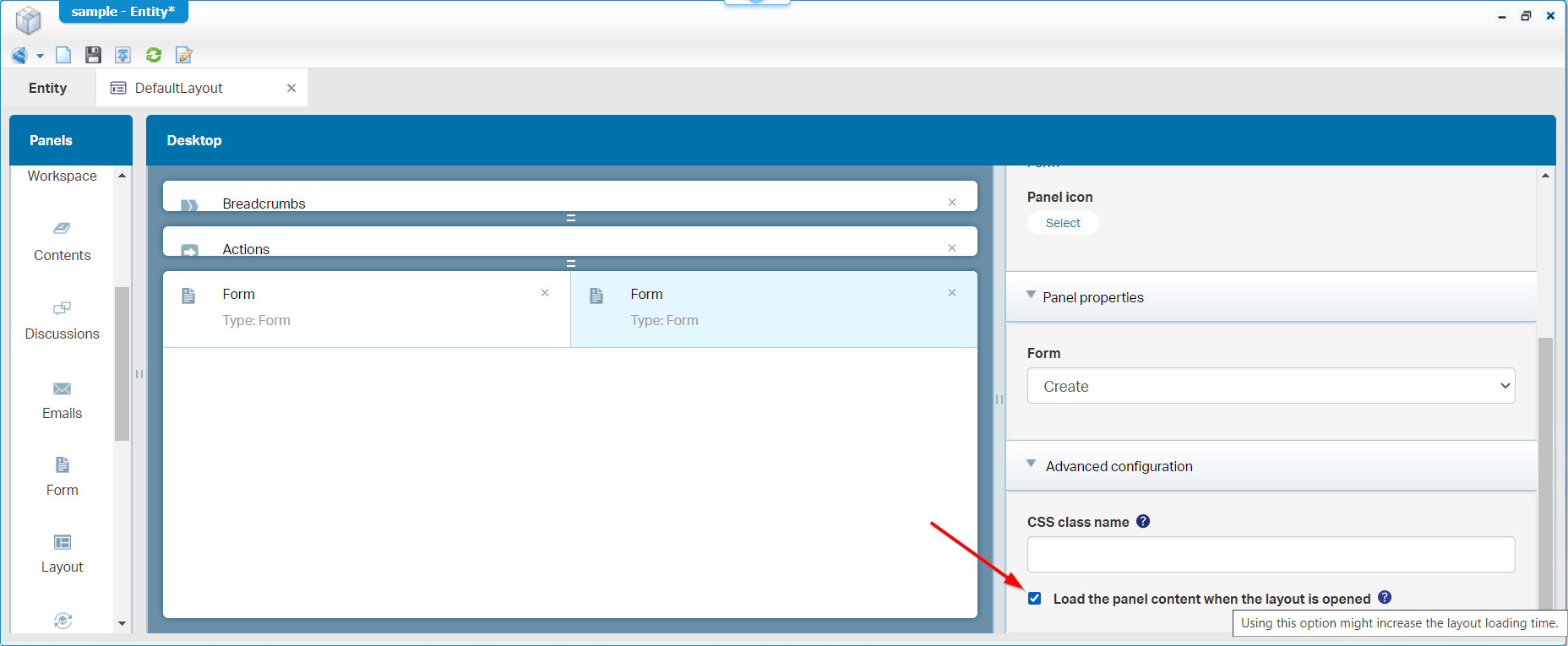Click the Panels header
1568x646 pixels.
[71, 140]
